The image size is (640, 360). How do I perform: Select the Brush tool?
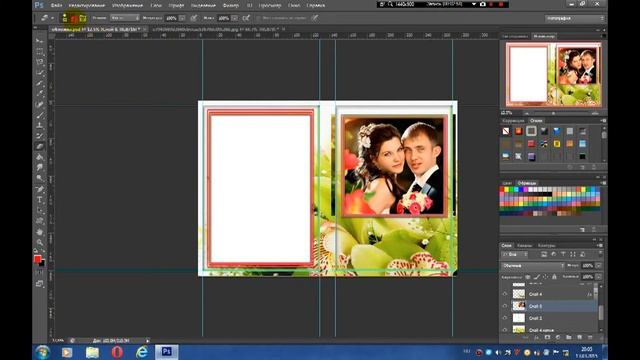[40, 115]
